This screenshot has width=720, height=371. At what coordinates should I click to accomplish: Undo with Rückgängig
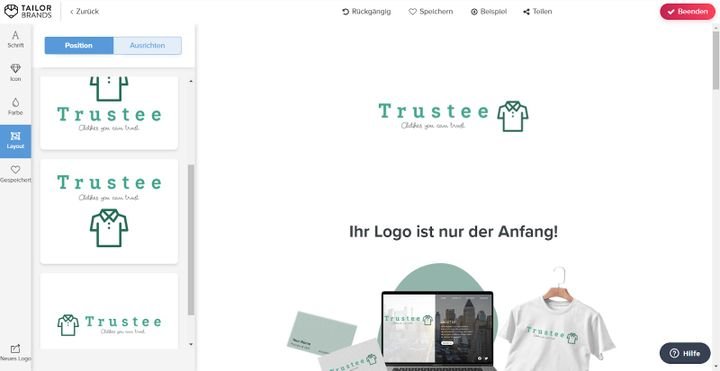tap(366, 11)
